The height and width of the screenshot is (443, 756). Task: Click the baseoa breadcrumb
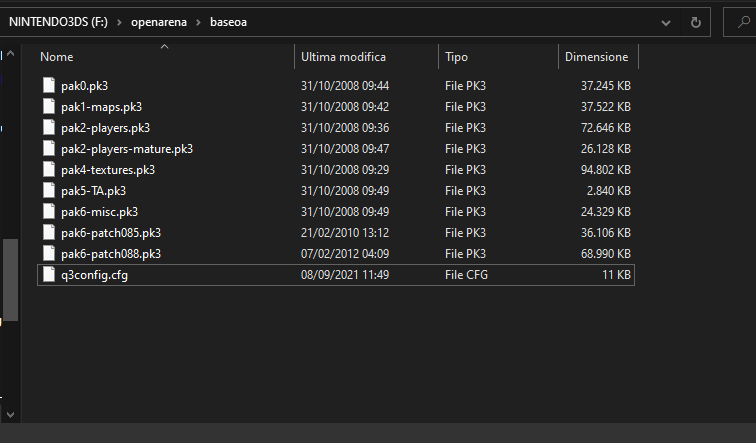coord(229,22)
